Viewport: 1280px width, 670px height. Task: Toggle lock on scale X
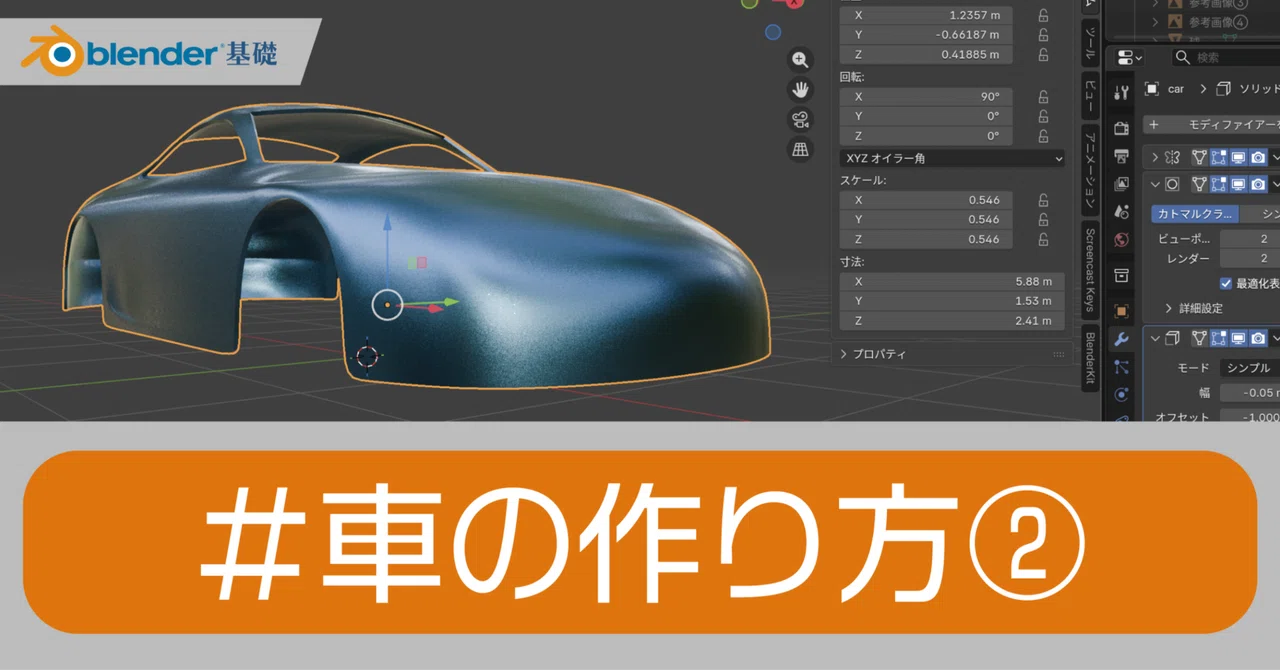[1043, 200]
